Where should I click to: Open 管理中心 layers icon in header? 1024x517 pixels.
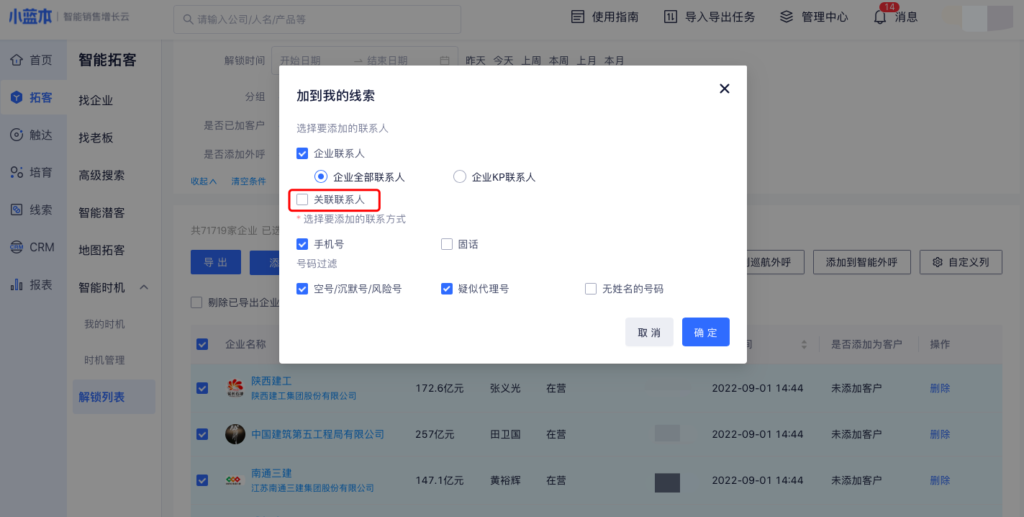tap(786, 17)
